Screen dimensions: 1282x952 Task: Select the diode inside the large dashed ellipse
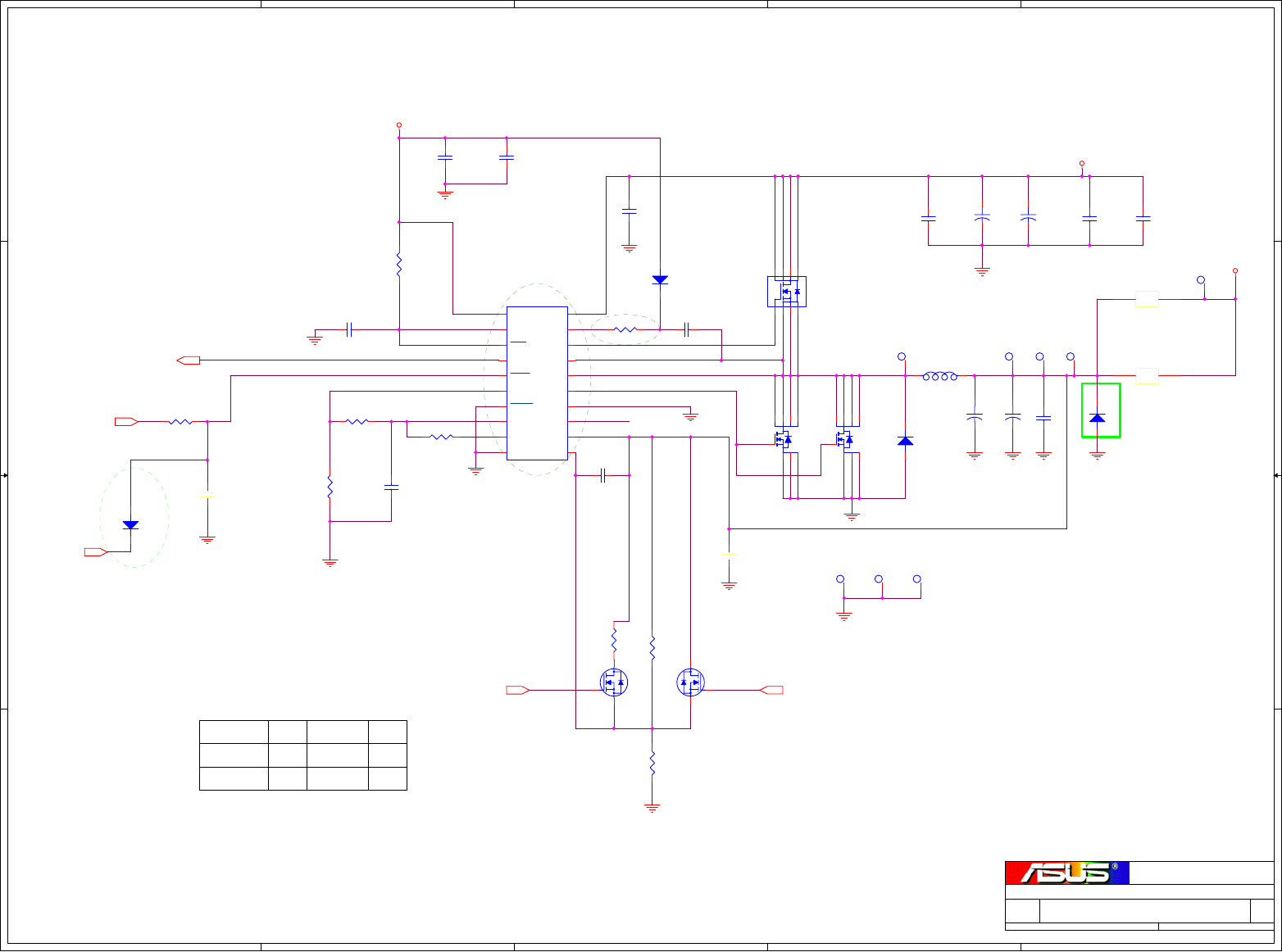click(130, 524)
